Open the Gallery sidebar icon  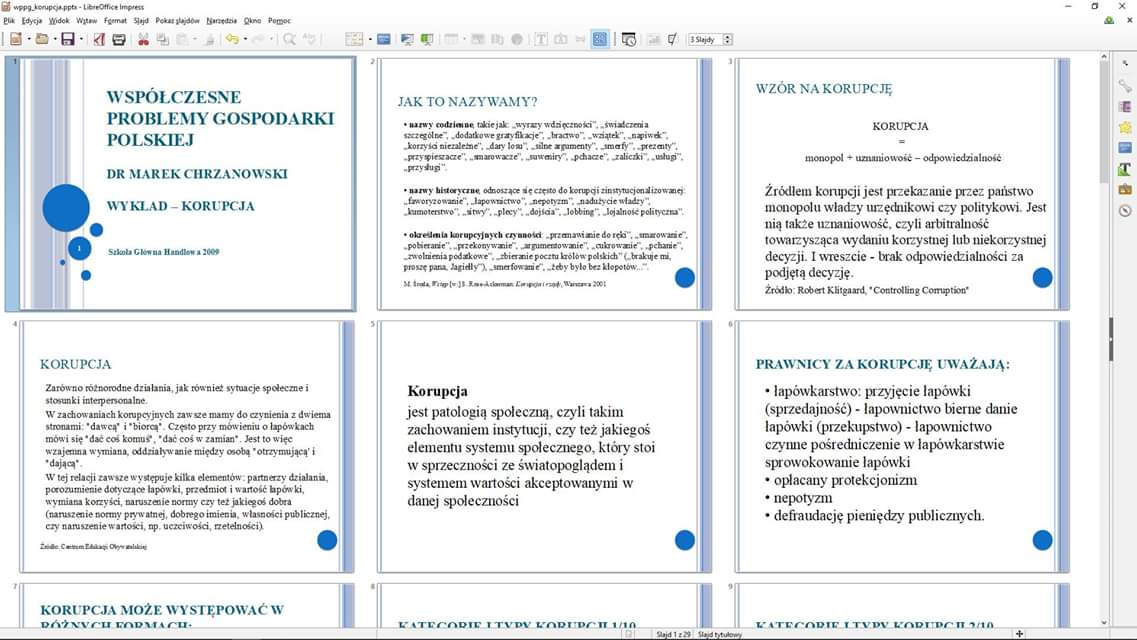[1125, 189]
